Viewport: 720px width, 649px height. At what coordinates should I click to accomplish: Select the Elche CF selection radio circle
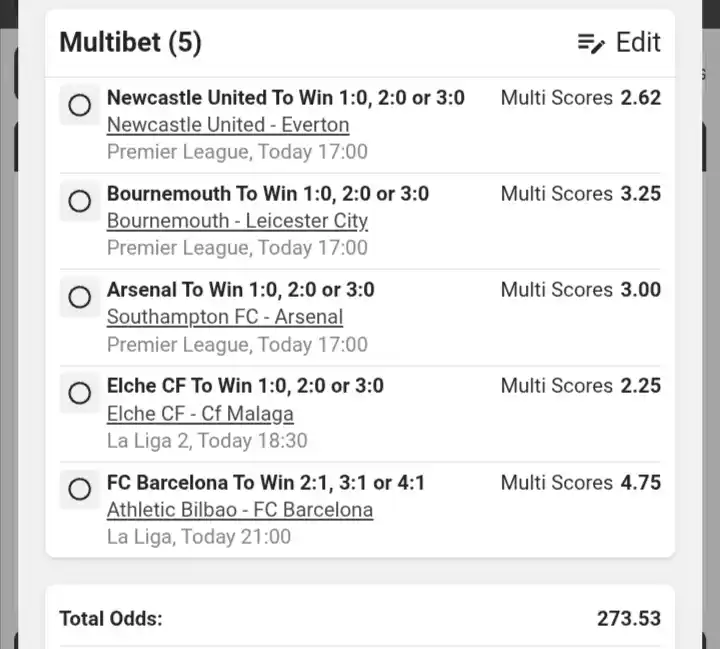(79, 393)
